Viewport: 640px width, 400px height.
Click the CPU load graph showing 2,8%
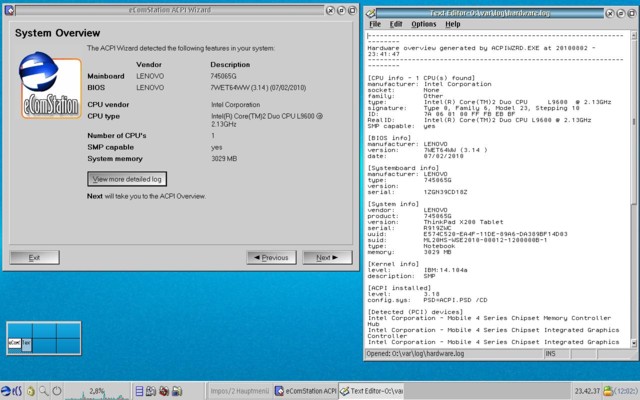[97, 391]
